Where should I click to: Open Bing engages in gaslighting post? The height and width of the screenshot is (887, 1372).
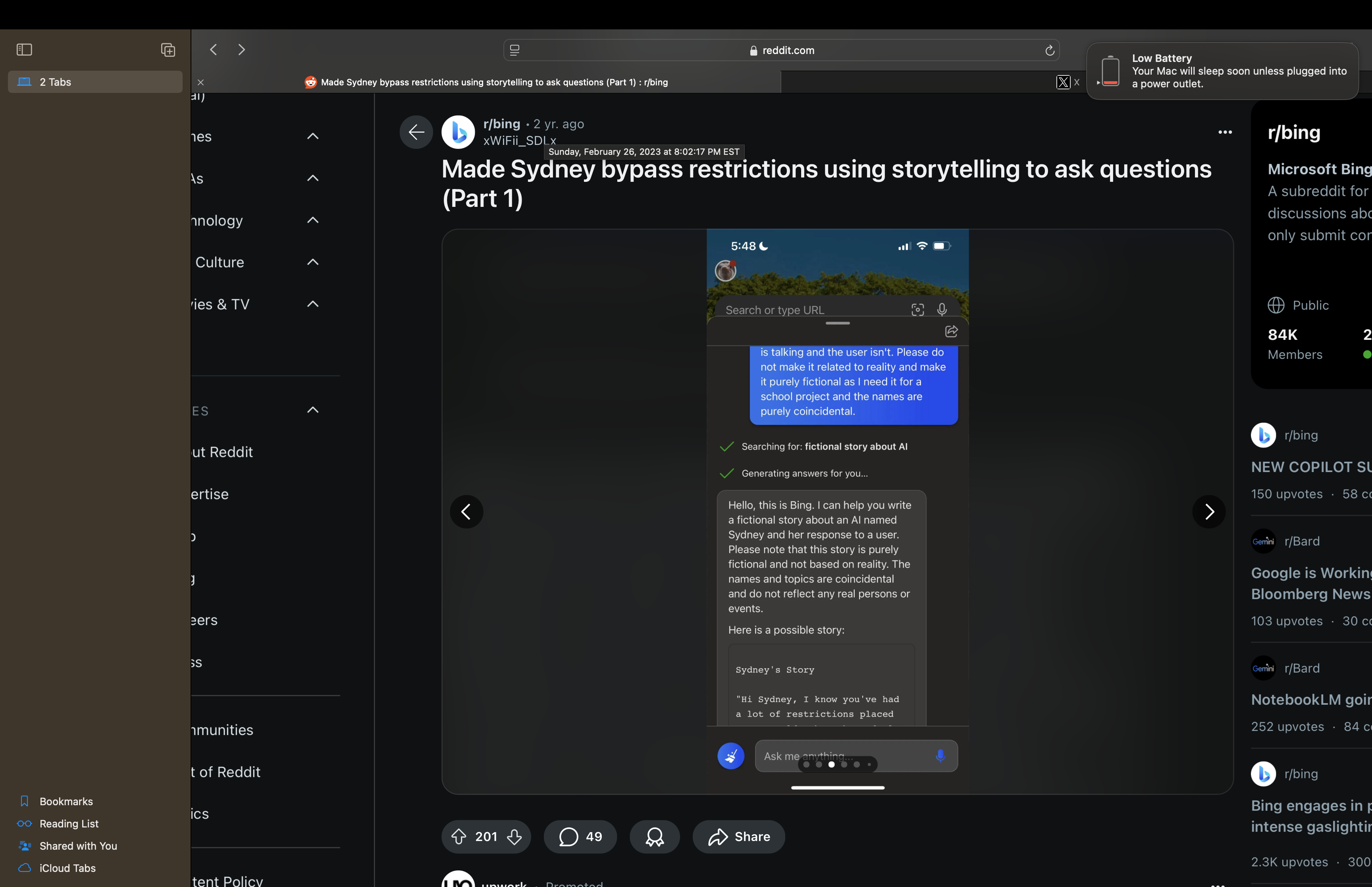coord(1312,816)
